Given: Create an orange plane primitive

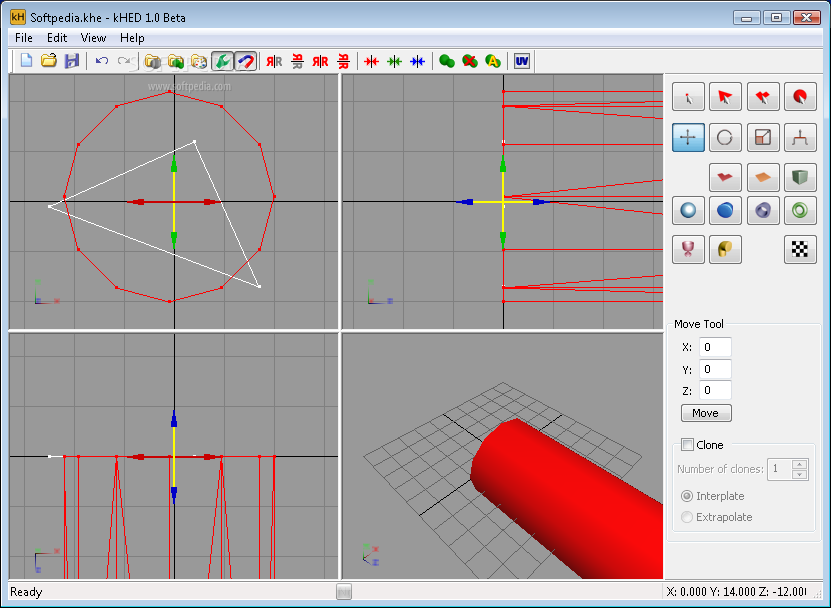Looking at the screenshot, I should (763, 177).
